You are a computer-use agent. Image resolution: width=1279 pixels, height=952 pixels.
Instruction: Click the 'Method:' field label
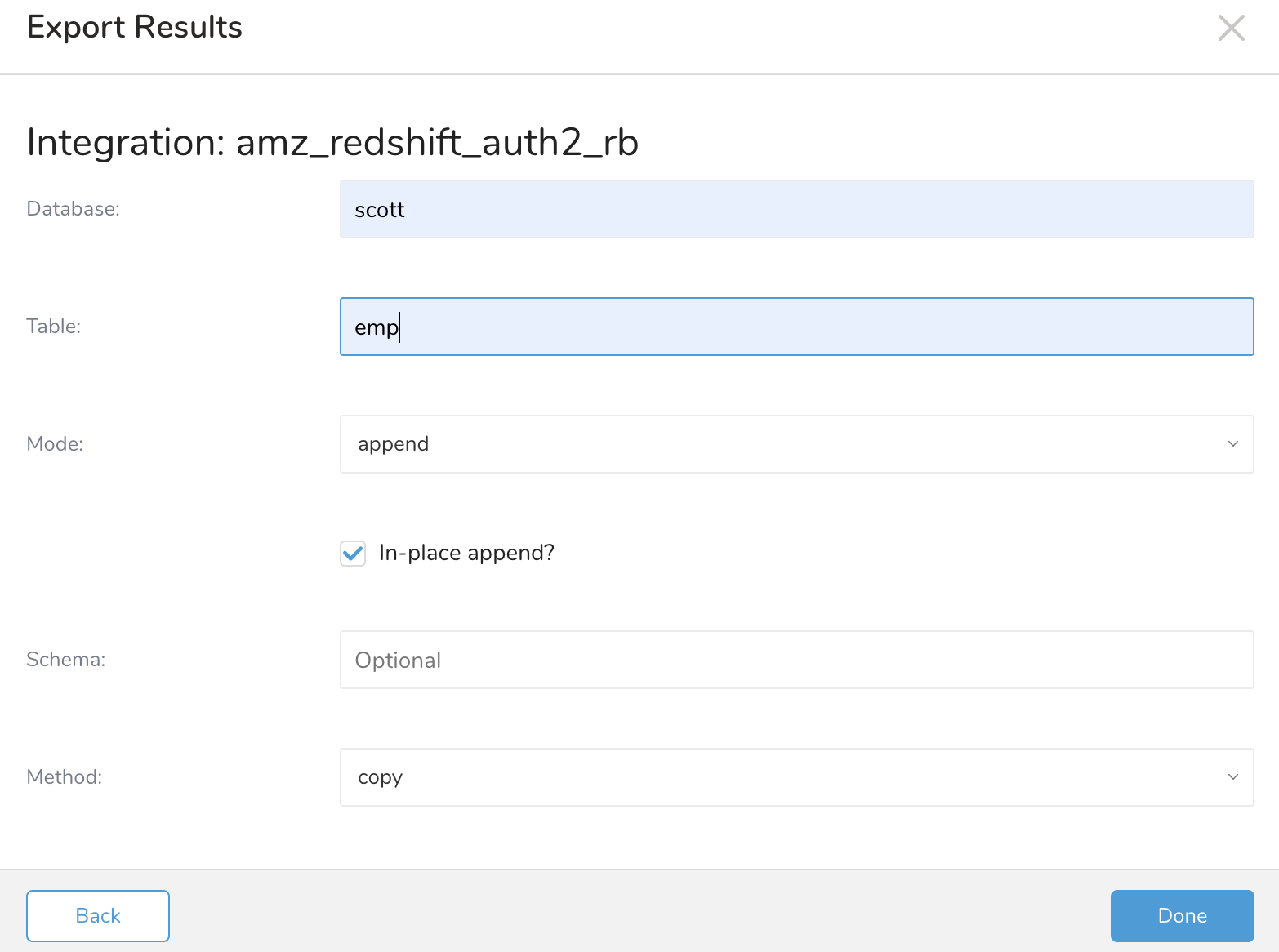click(x=65, y=777)
